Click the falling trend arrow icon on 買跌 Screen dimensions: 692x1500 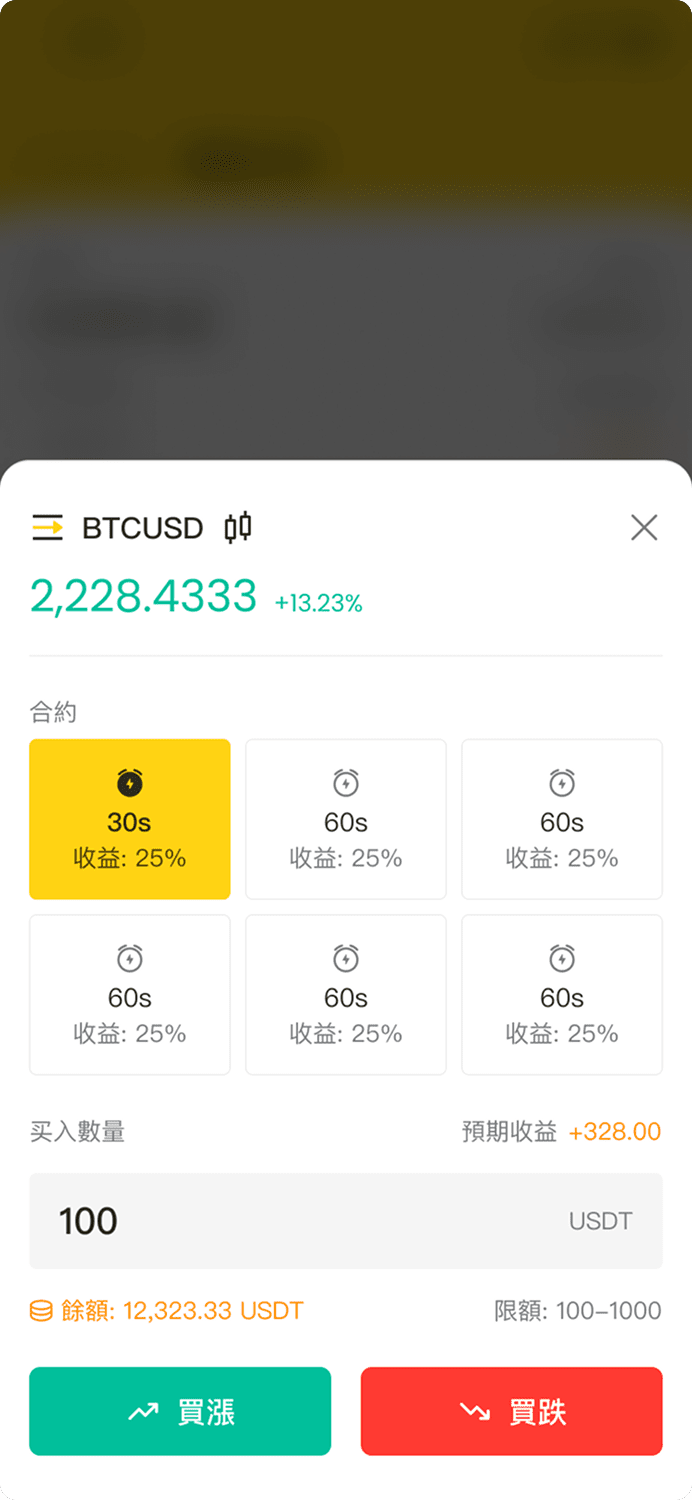474,1411
